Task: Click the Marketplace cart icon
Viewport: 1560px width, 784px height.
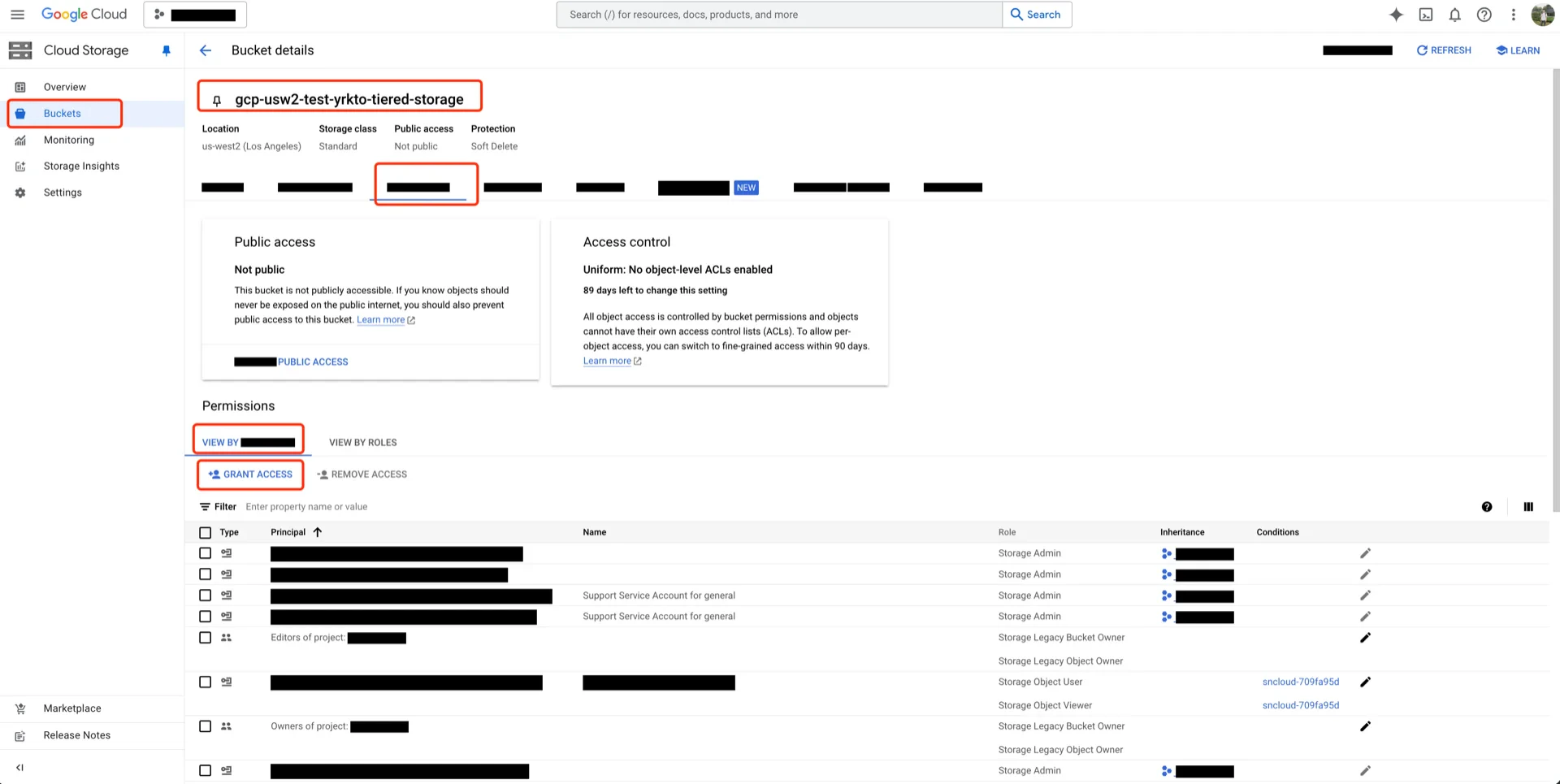Action: tap(20, 708)
